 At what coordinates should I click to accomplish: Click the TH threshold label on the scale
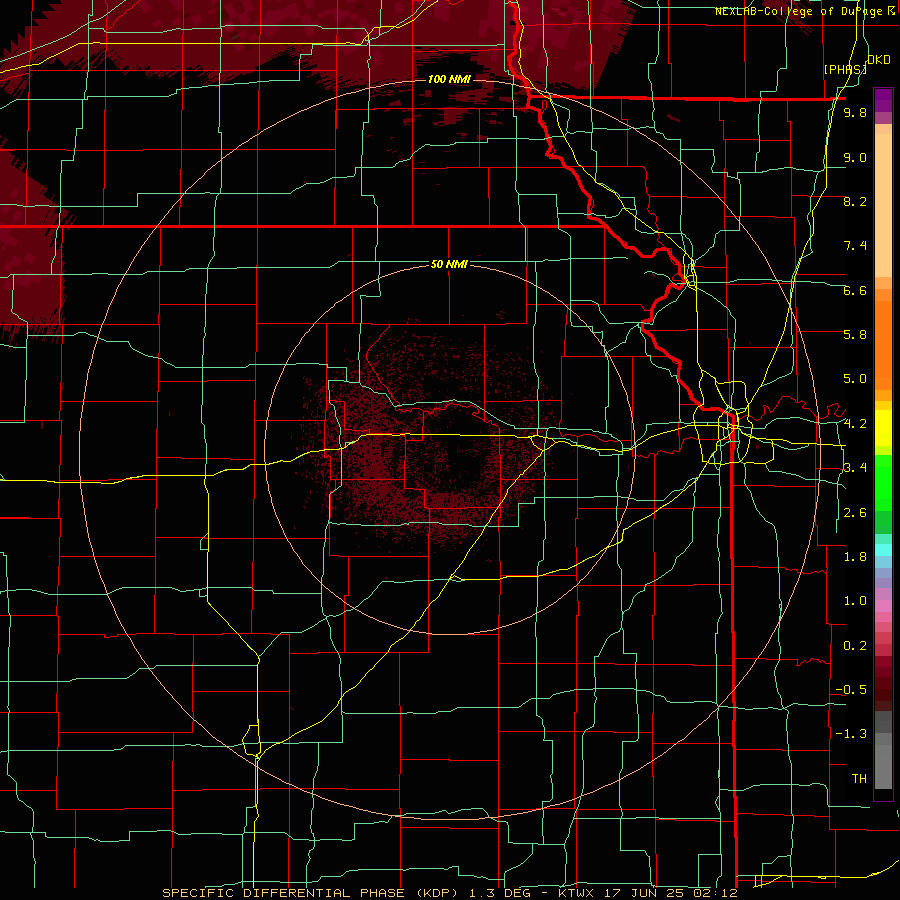(859, 779)
